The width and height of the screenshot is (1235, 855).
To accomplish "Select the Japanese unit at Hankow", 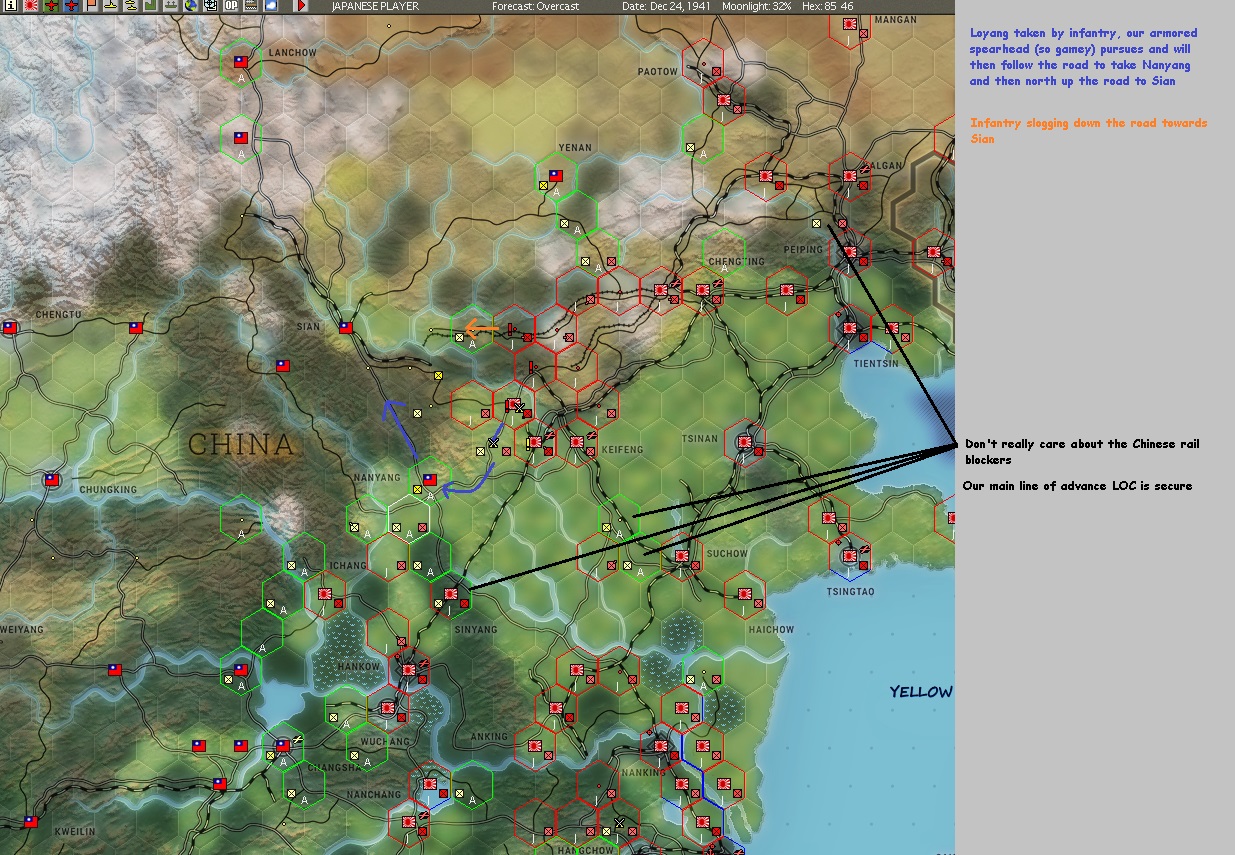I will coord(408,670).
